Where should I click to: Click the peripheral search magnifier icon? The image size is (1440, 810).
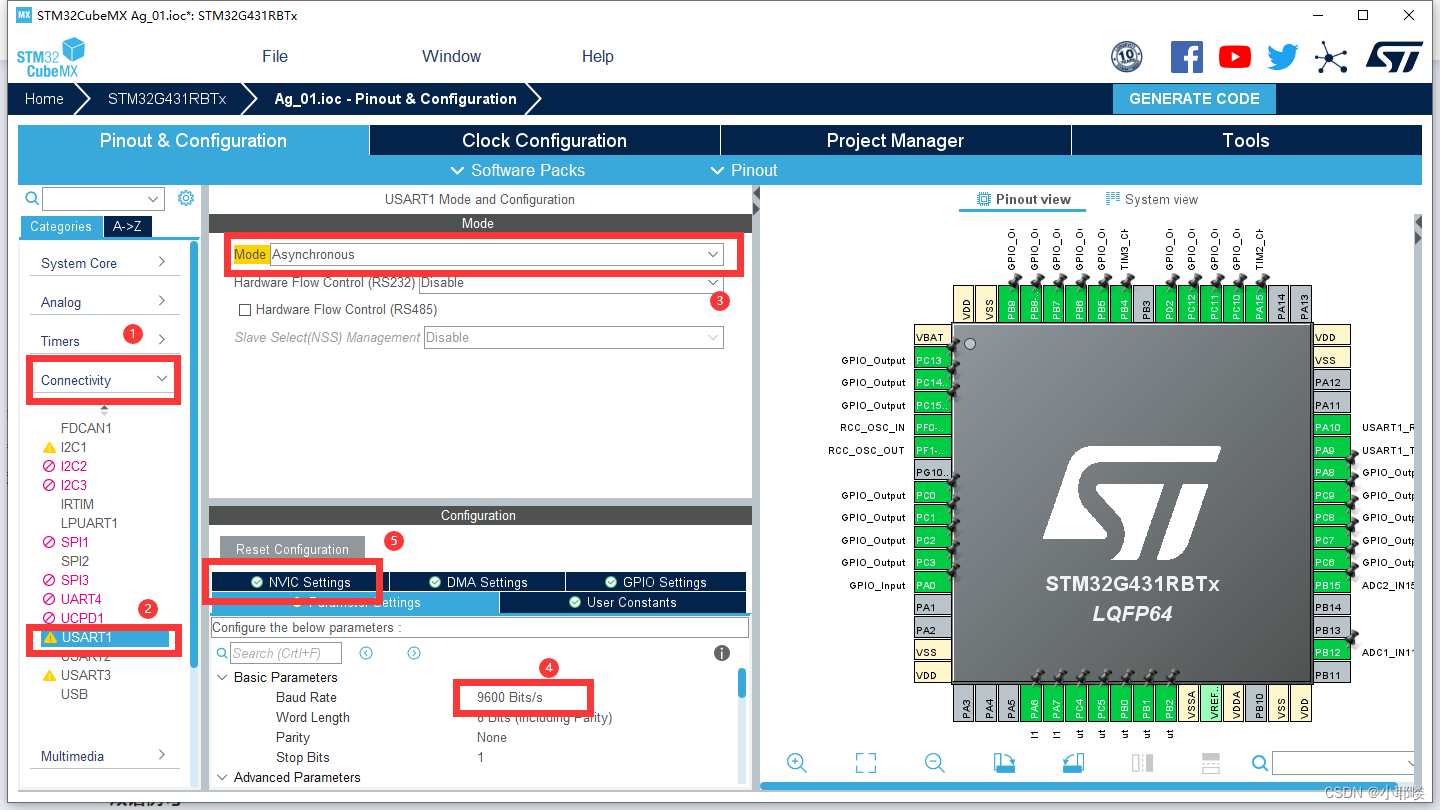coord(32,198)
